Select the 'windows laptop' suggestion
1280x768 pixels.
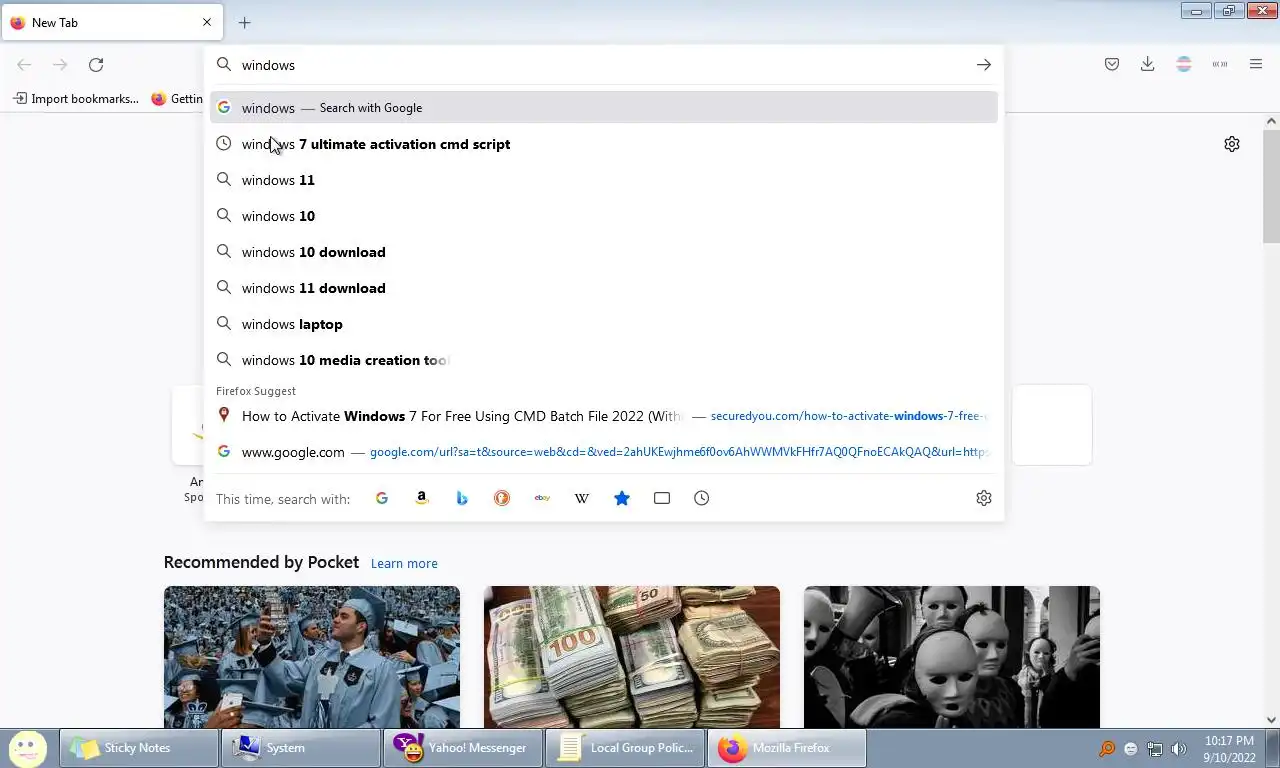(x=604, y=324)
